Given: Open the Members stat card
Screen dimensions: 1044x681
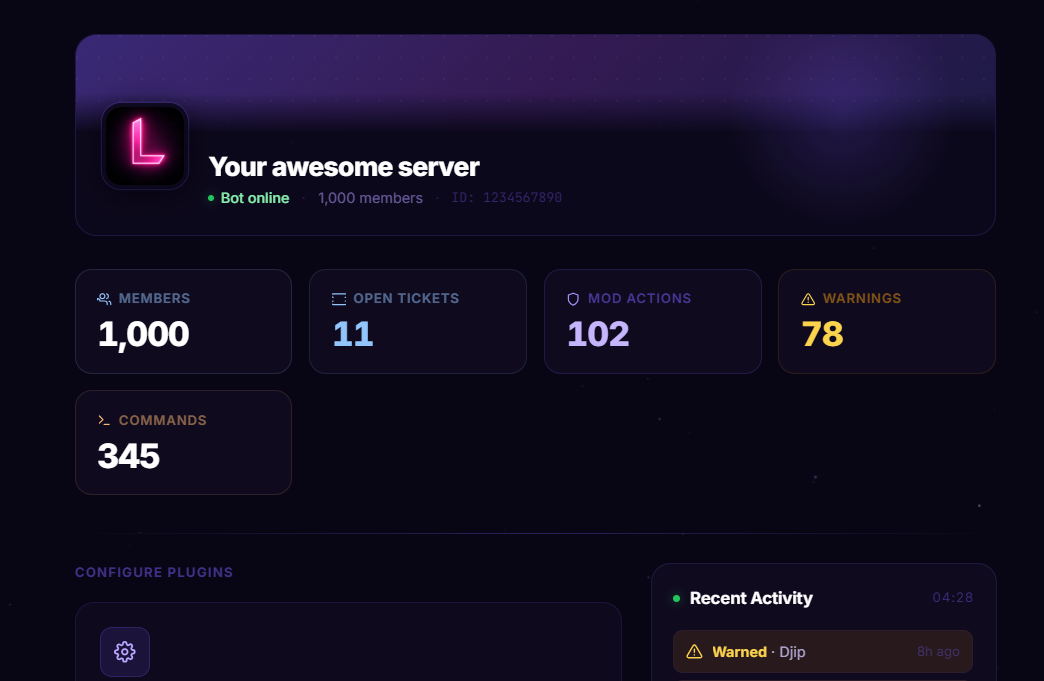Looking at the screenshot, I should [183, 322].
